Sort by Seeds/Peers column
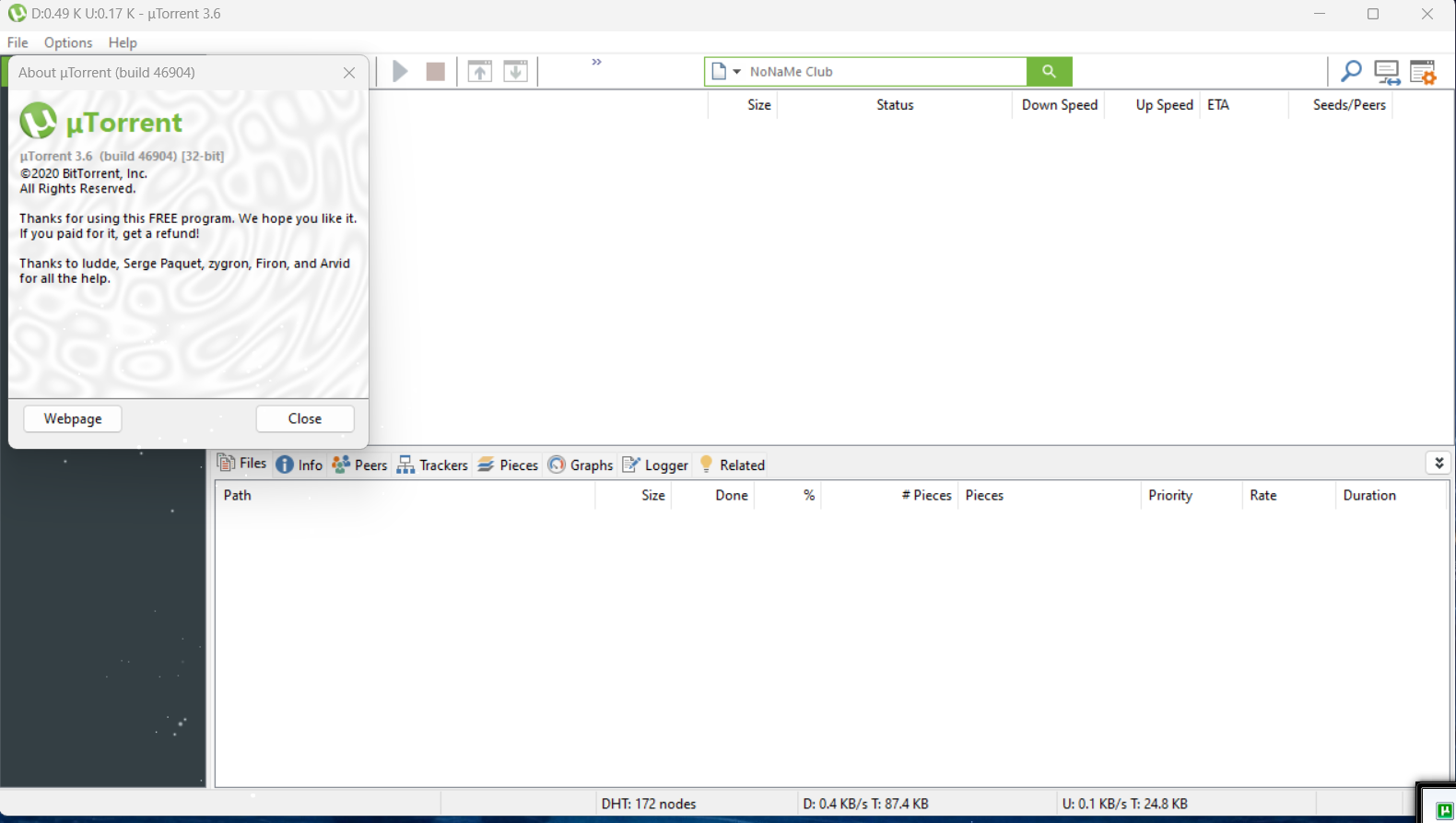The height and width of the screenshot is (823, 1456). [1341, 105]
